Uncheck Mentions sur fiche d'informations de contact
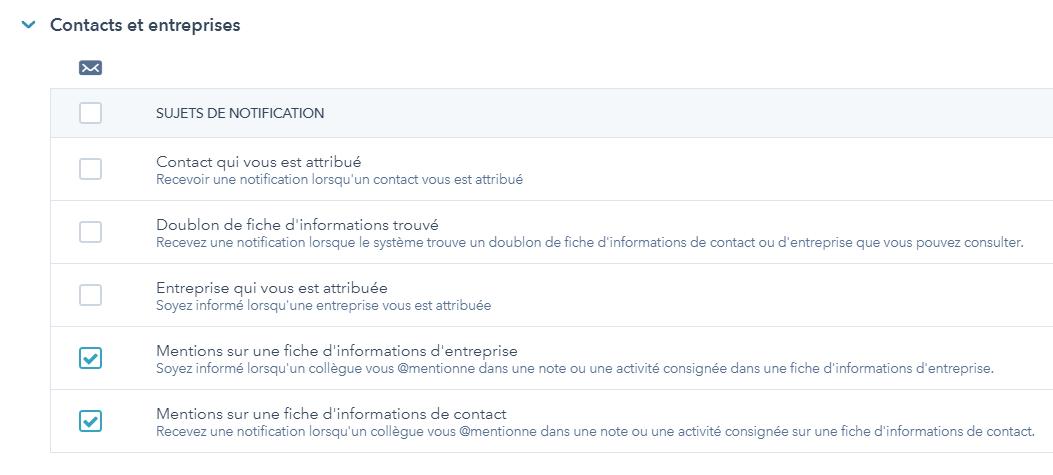This screenshot has height=475, width=1053. tap(90, 421)
